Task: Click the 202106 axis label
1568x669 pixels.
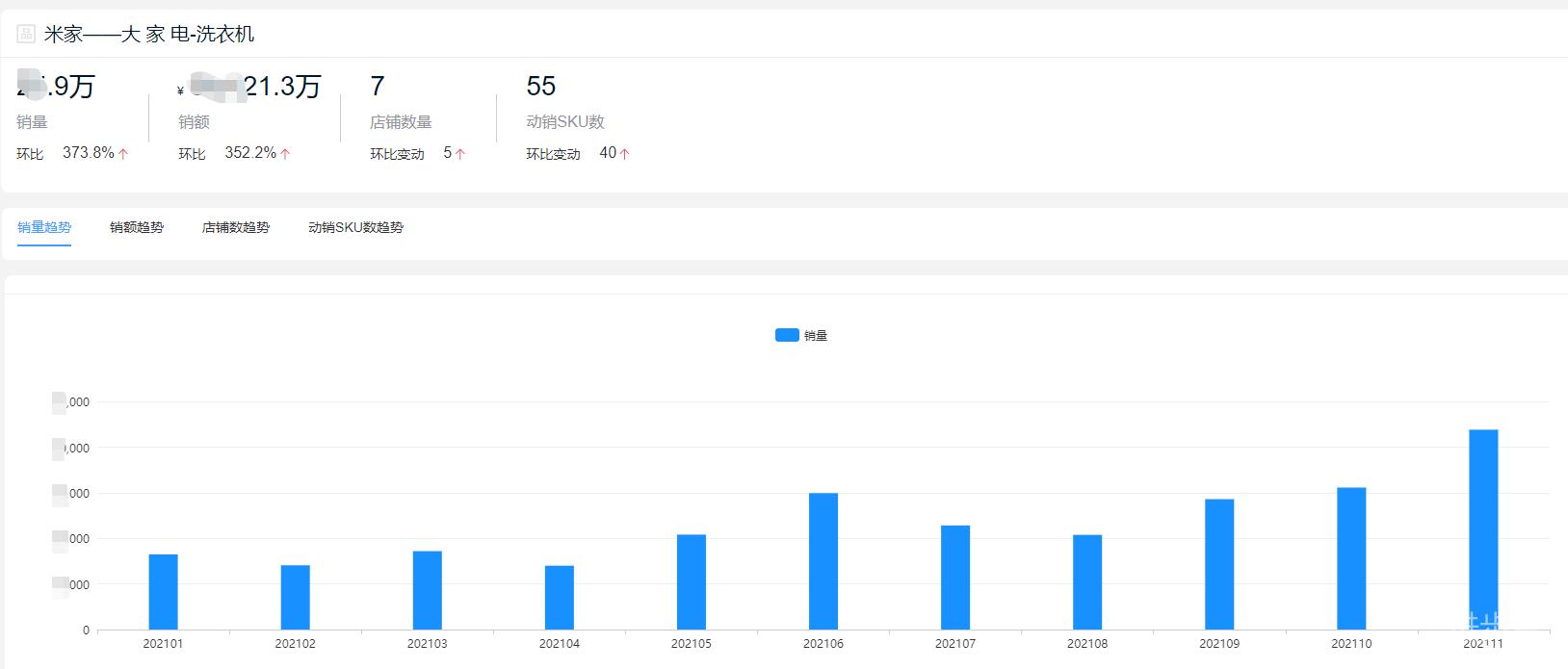Action: tap(823, 643)
